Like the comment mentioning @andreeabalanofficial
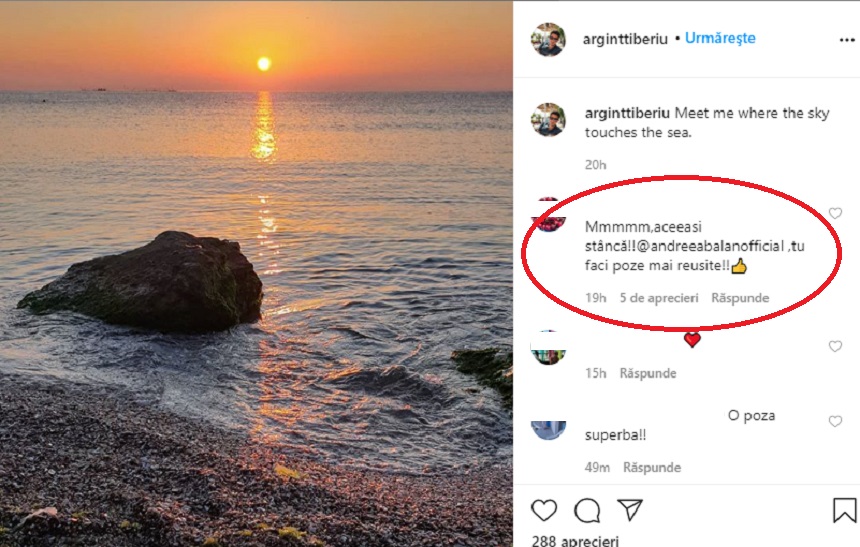Viewport: 860px width, 547px height. pyautogui.click(x=835, y=213)
